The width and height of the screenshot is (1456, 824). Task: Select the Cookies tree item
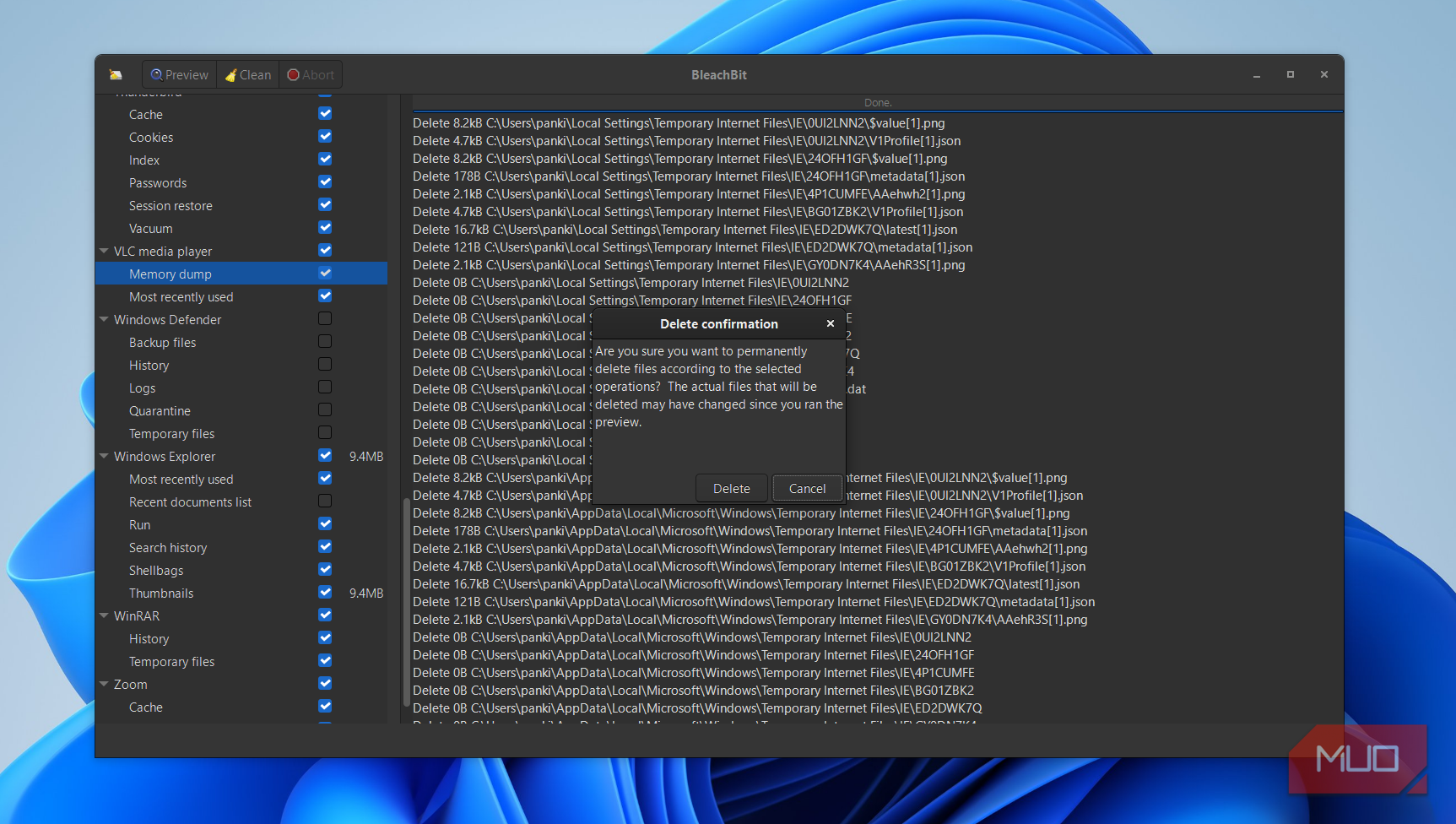point(151,138)
